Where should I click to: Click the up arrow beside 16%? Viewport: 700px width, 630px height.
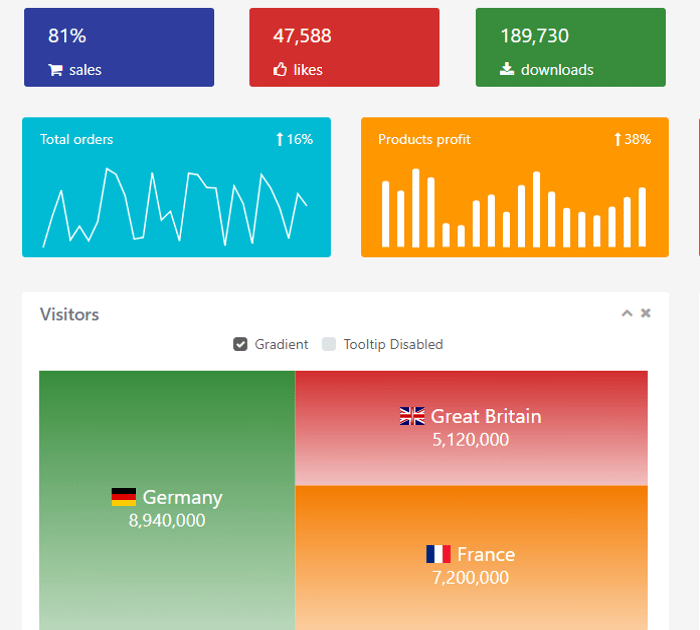(279, 139)
